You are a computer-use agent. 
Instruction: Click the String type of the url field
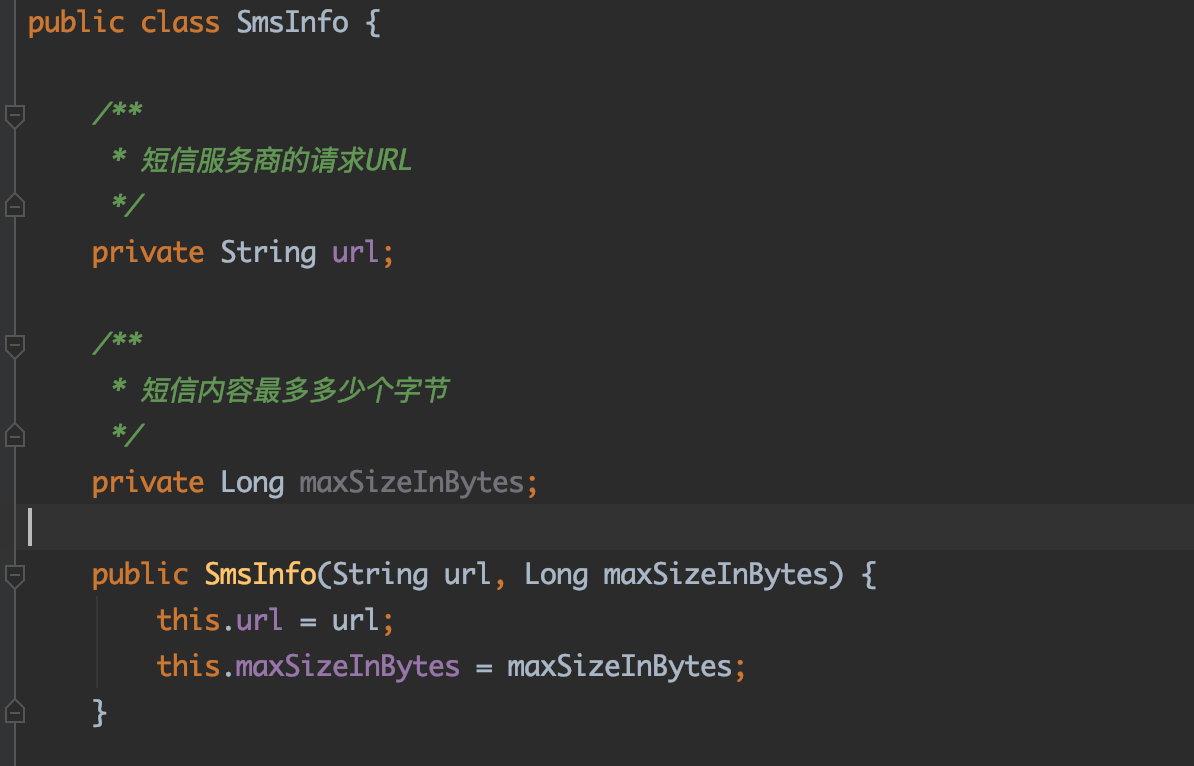coord(268,252)
